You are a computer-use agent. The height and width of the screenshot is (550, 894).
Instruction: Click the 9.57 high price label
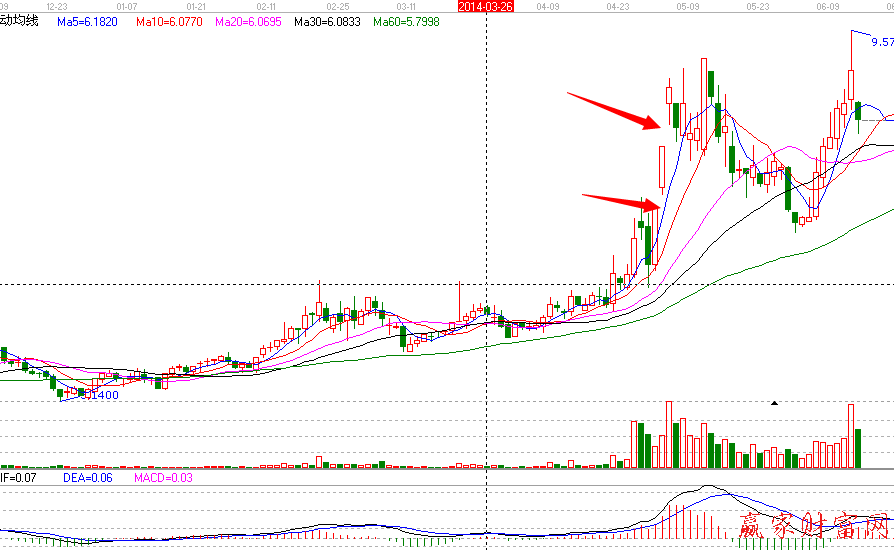pyautogui.click(x=881, y=42)
